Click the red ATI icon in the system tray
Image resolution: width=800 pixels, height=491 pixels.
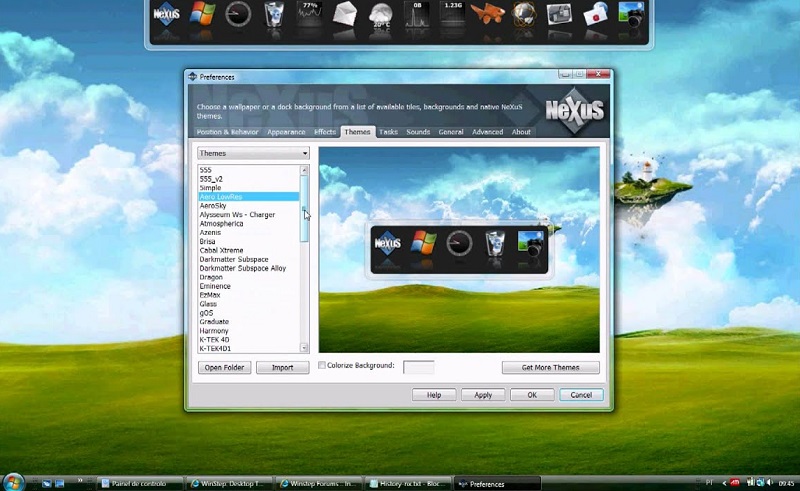(x=735, y=482)
